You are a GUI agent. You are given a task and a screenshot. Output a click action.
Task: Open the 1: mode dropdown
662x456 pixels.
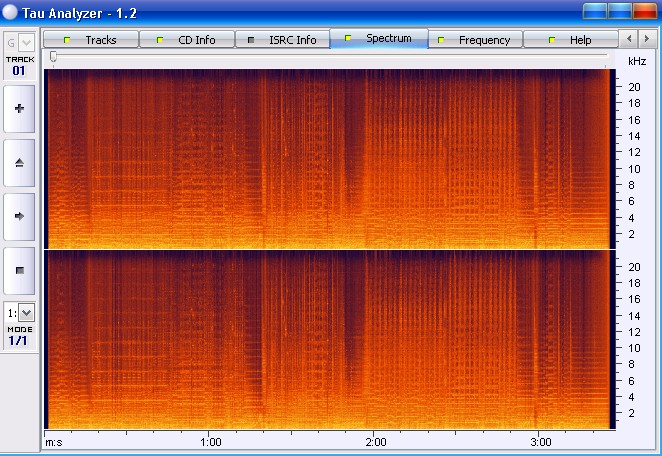click(x=26, y=313)
